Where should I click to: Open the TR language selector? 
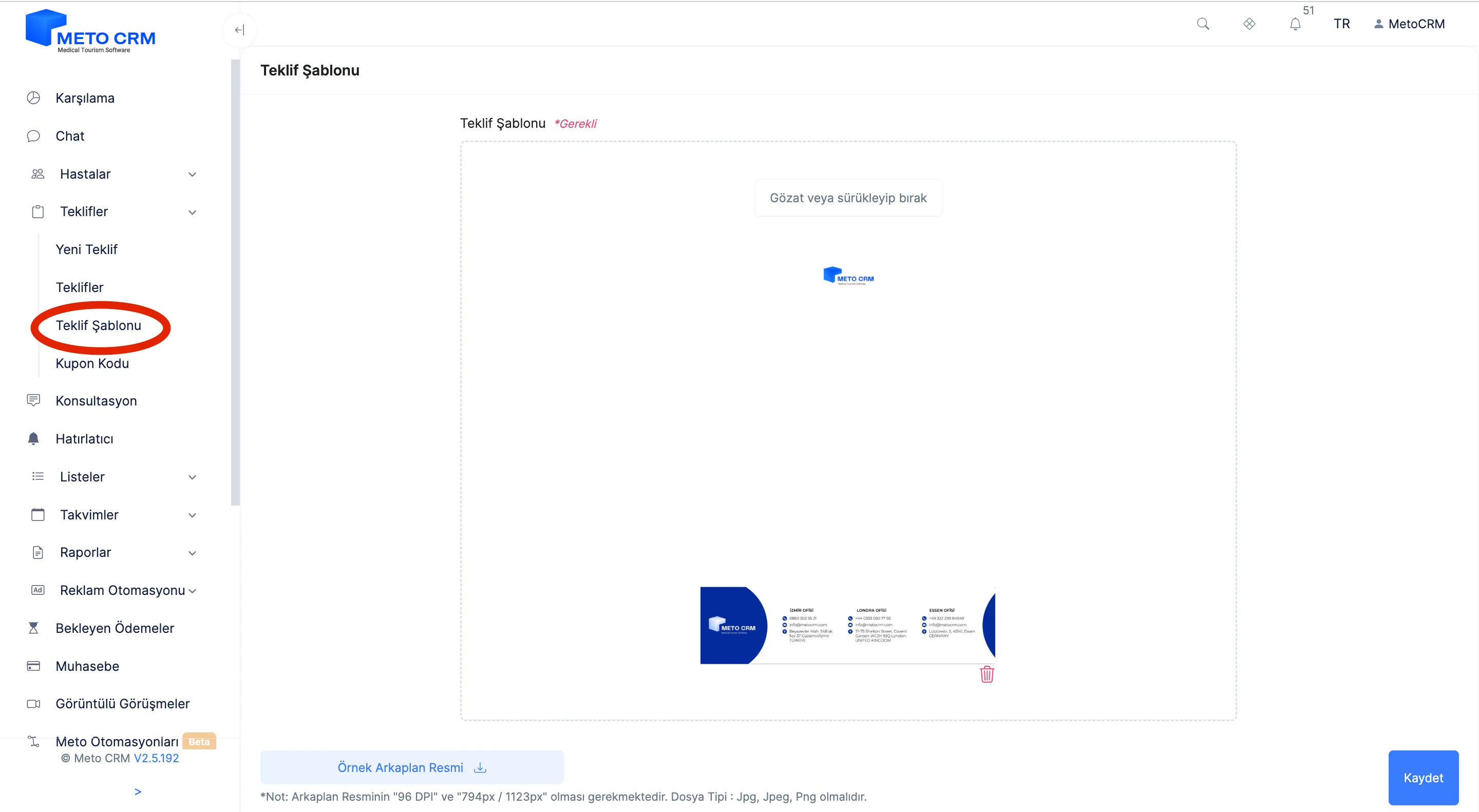pos(1341,24)
